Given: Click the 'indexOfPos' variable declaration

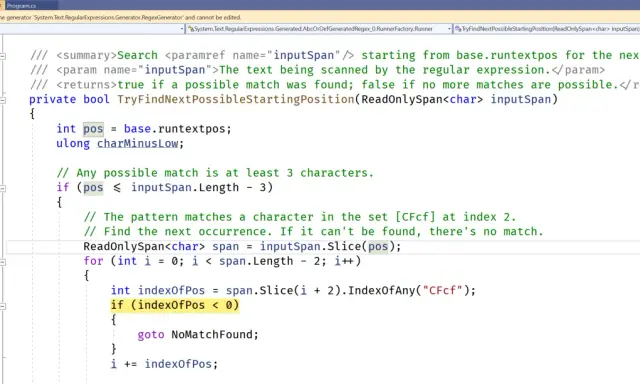Looking at the screenshot, I should 171,291.
